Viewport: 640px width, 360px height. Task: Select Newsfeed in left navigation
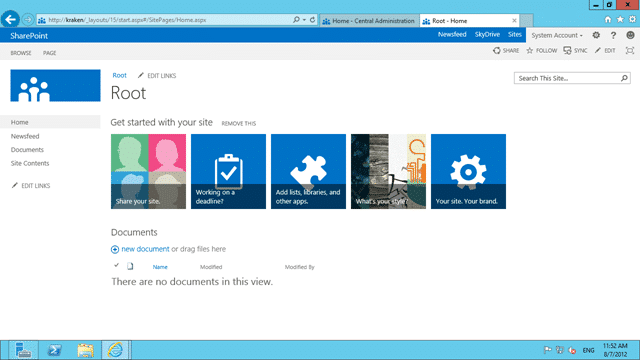click(x=25, y=136)
